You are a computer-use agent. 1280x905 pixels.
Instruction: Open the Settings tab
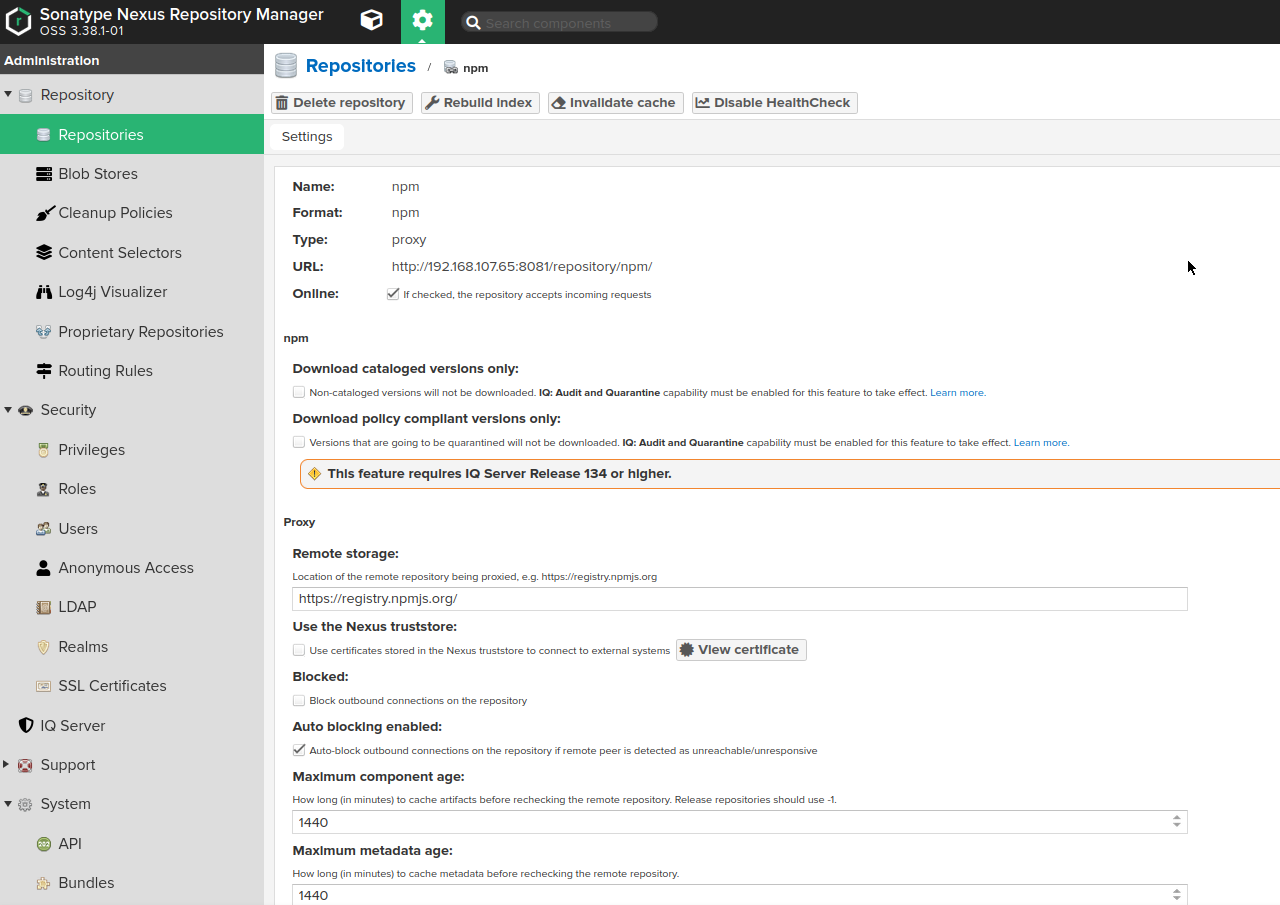click(307, 137)
